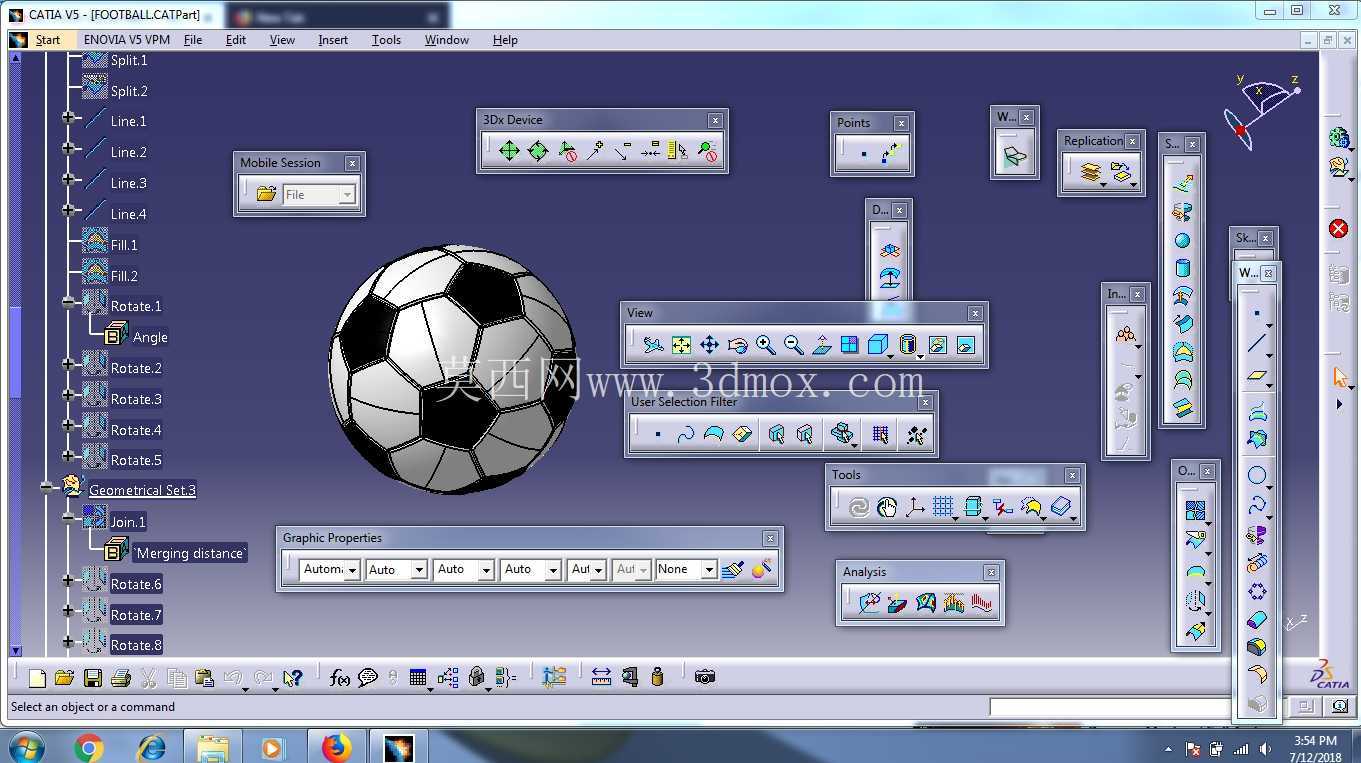Activate the Rotate tool in View toolbar
Image resolution: width=1361 pixels, height=763 pixels.
737,345
